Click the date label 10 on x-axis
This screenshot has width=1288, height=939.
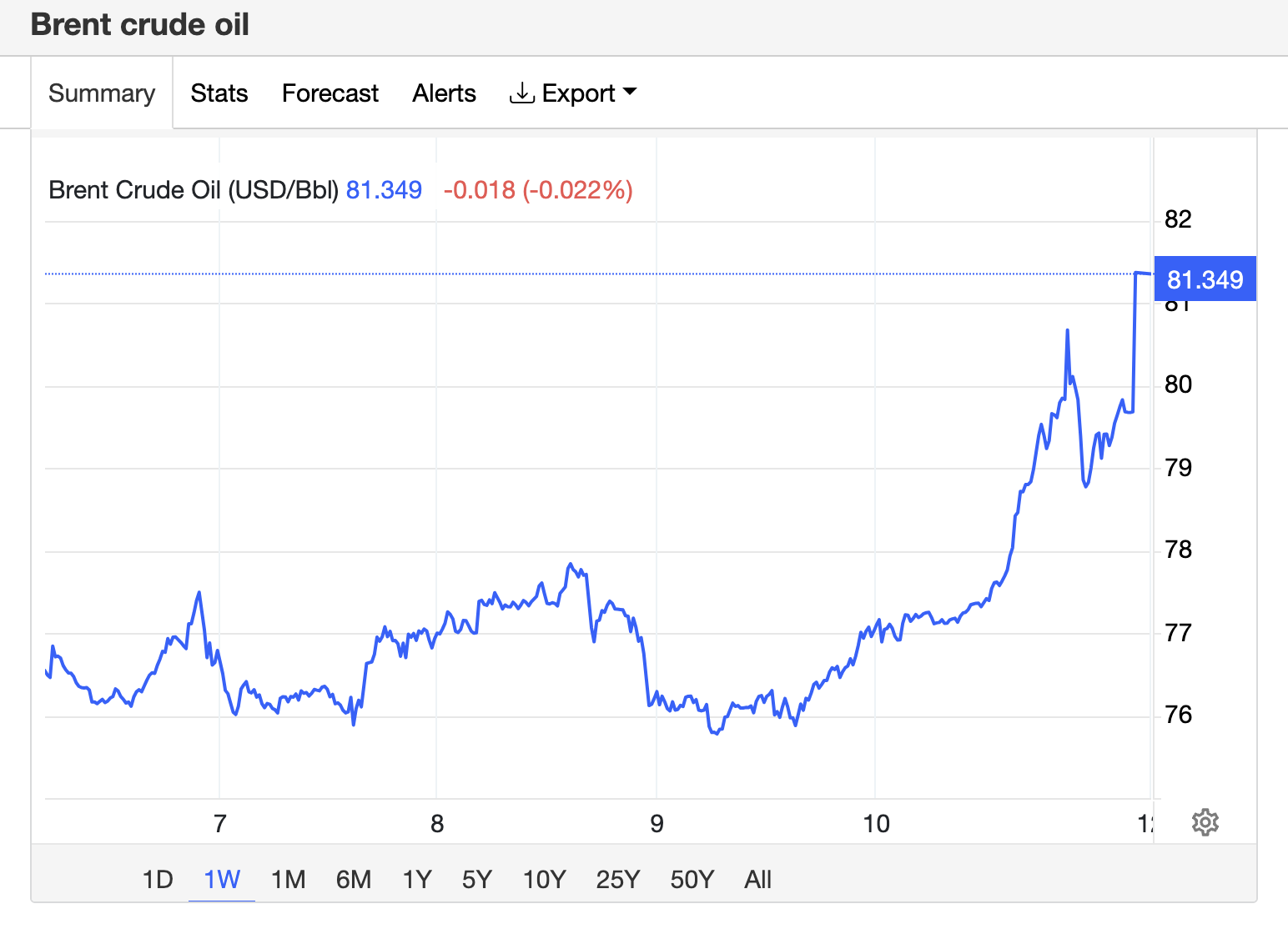coord(876,824)
